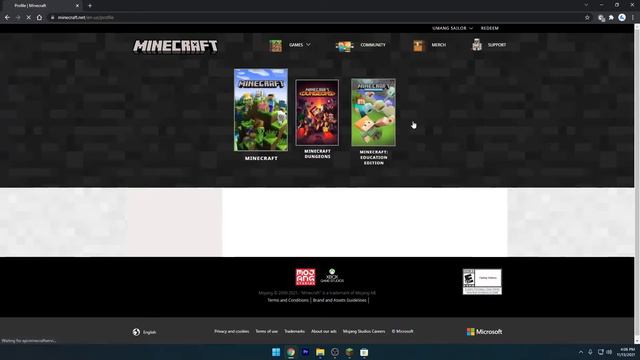Open Microsoft Store from taskbar

(x=364, y=352)
